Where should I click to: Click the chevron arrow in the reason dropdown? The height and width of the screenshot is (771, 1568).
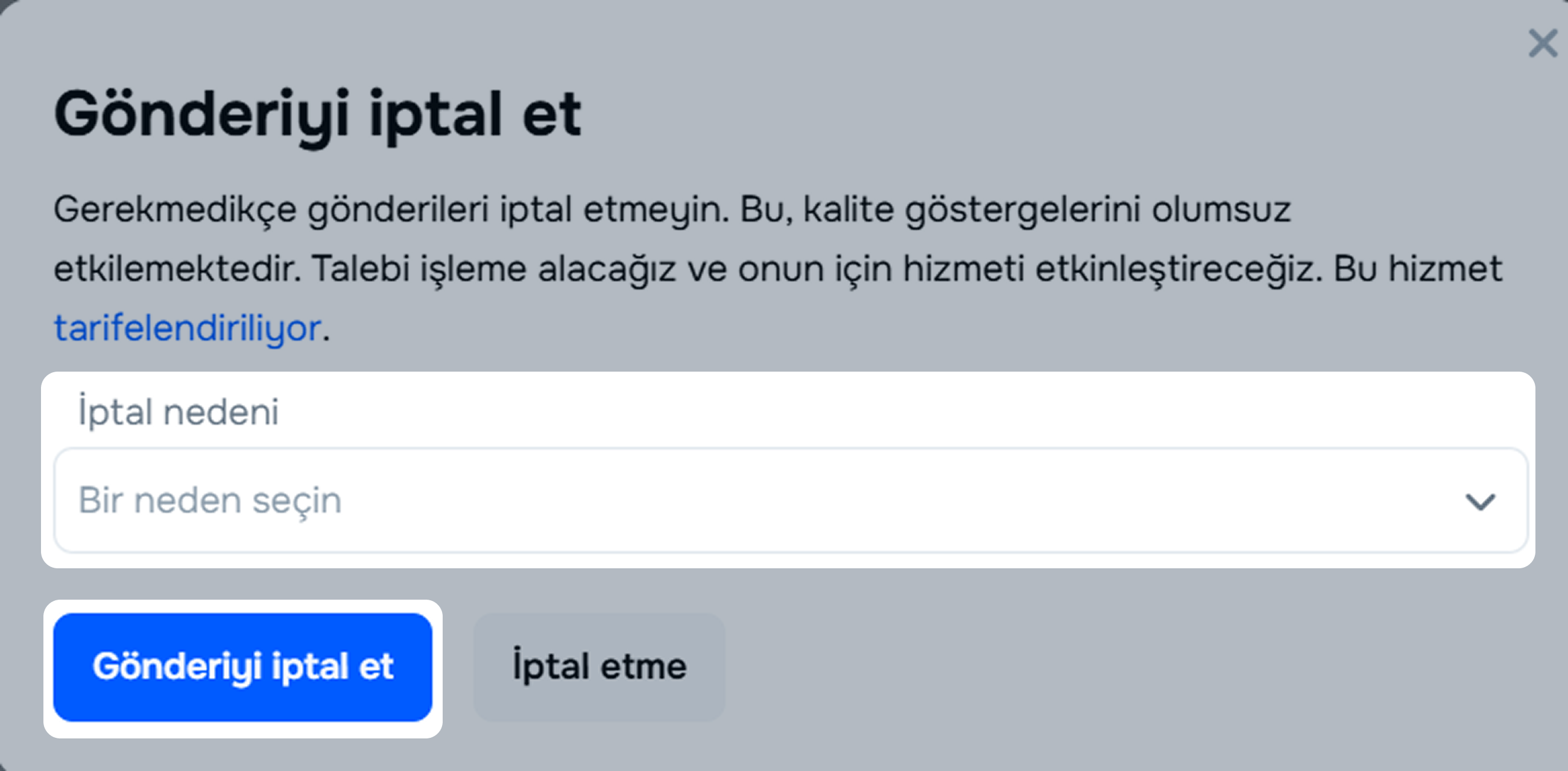pyautogui.click(x=1480, y=502)
